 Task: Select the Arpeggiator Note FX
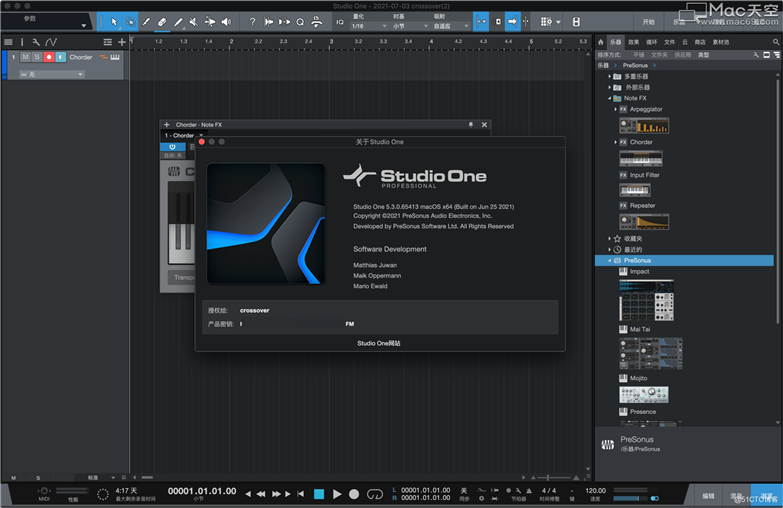click(646, 109)
